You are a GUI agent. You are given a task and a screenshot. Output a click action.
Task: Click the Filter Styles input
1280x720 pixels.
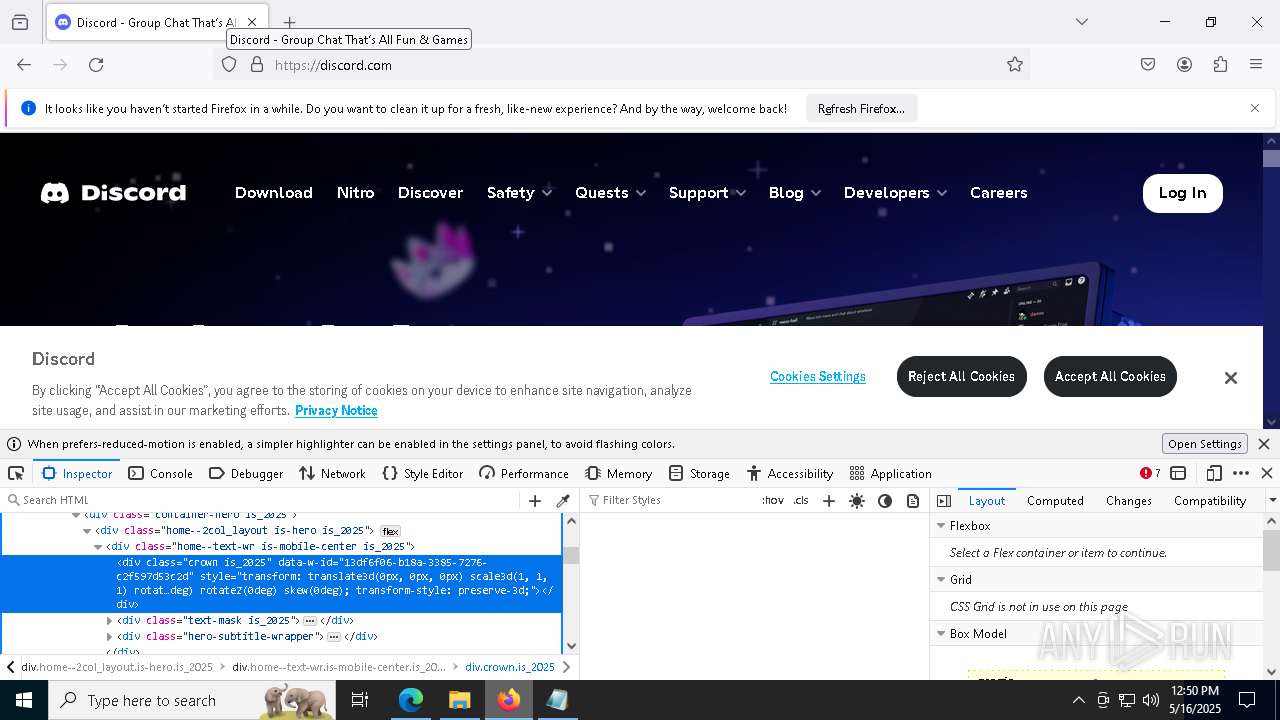pyautogui.click(x=670, y=500)
